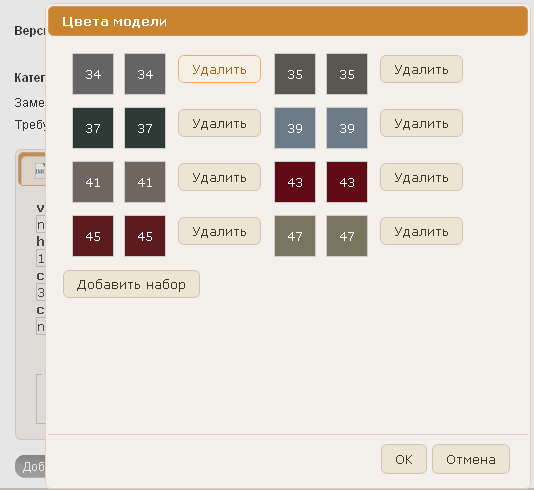The width and height of the screenshot is (534, 490).
Task: Pick the left maroon swatch 45
Action: (93, 236)
